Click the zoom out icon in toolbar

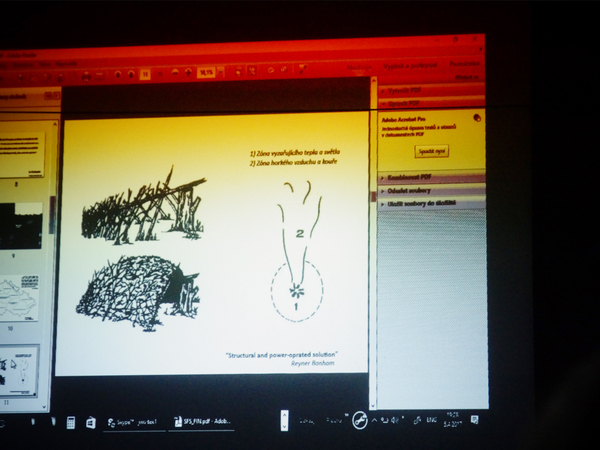tap(174, 72)
